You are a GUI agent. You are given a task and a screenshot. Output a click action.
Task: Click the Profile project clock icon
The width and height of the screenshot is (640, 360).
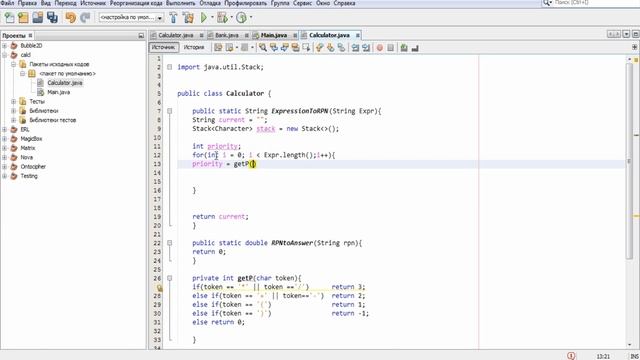tap(241, 18)
